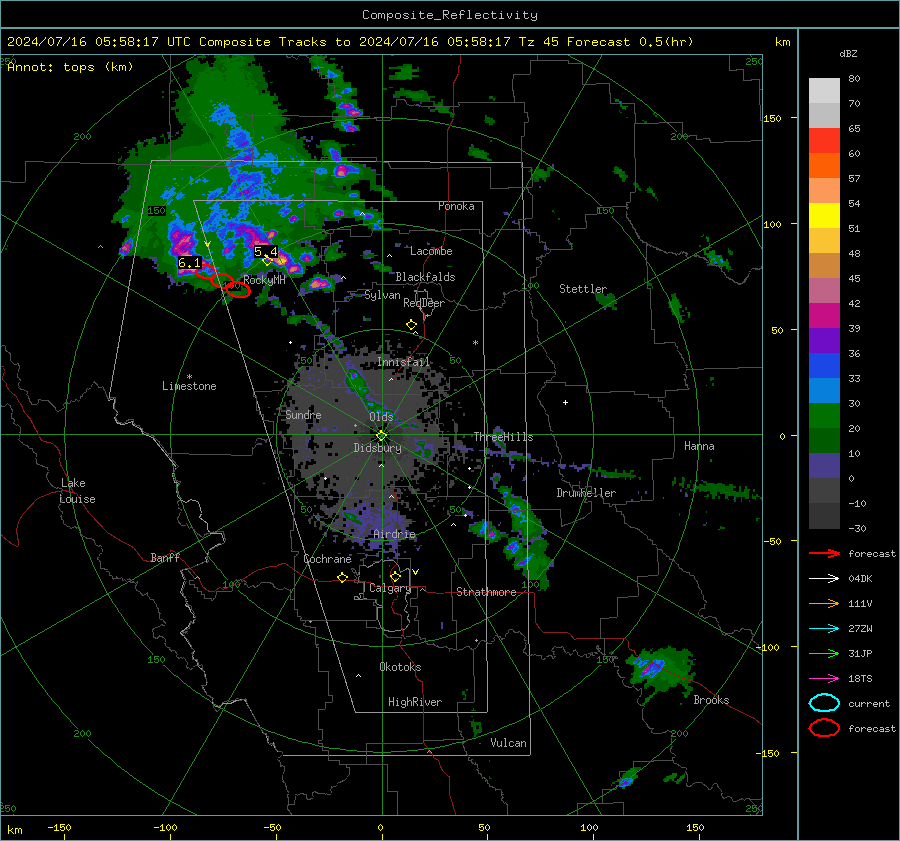This screenshot has width=900, height=841.
Task: Click the HighRiver city label
Action: click(x=415, y=702)
